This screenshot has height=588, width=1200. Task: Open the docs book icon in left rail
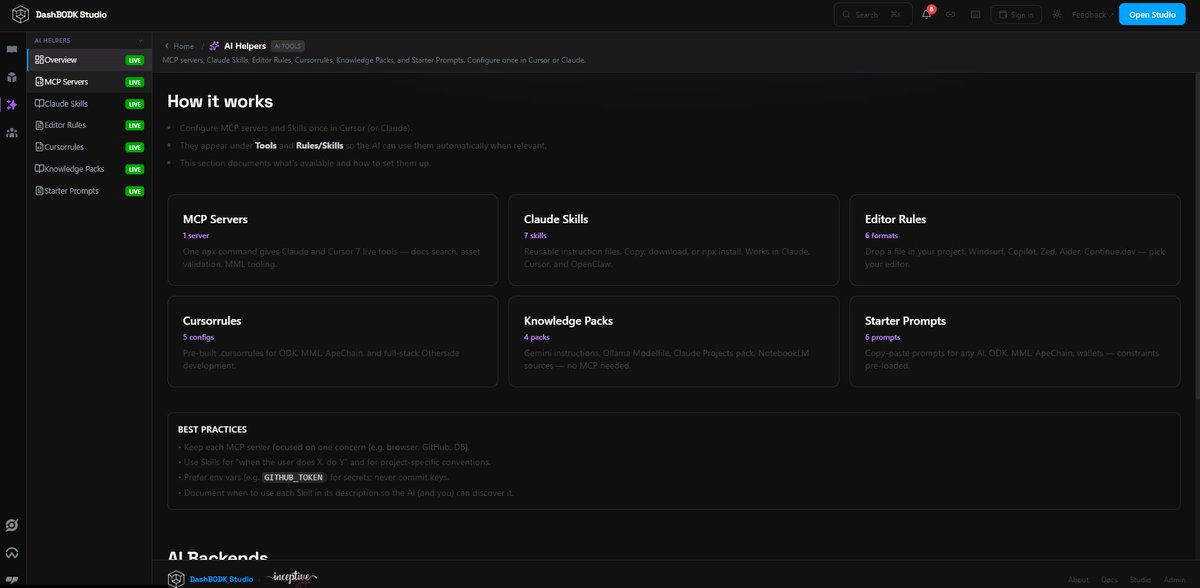coord(12,49)
